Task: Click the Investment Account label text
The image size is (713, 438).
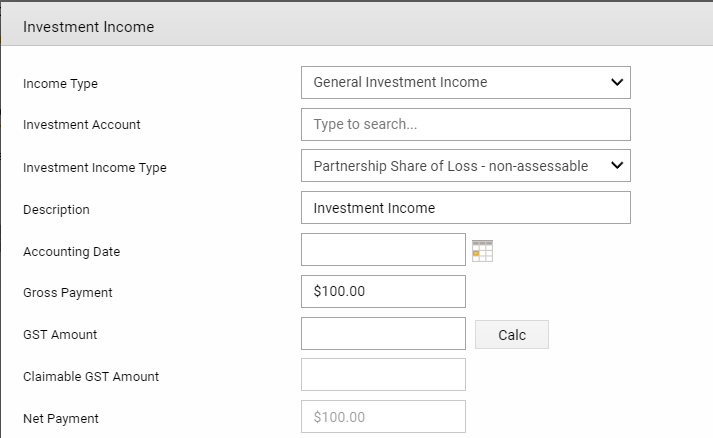Action: pos(82,125)
